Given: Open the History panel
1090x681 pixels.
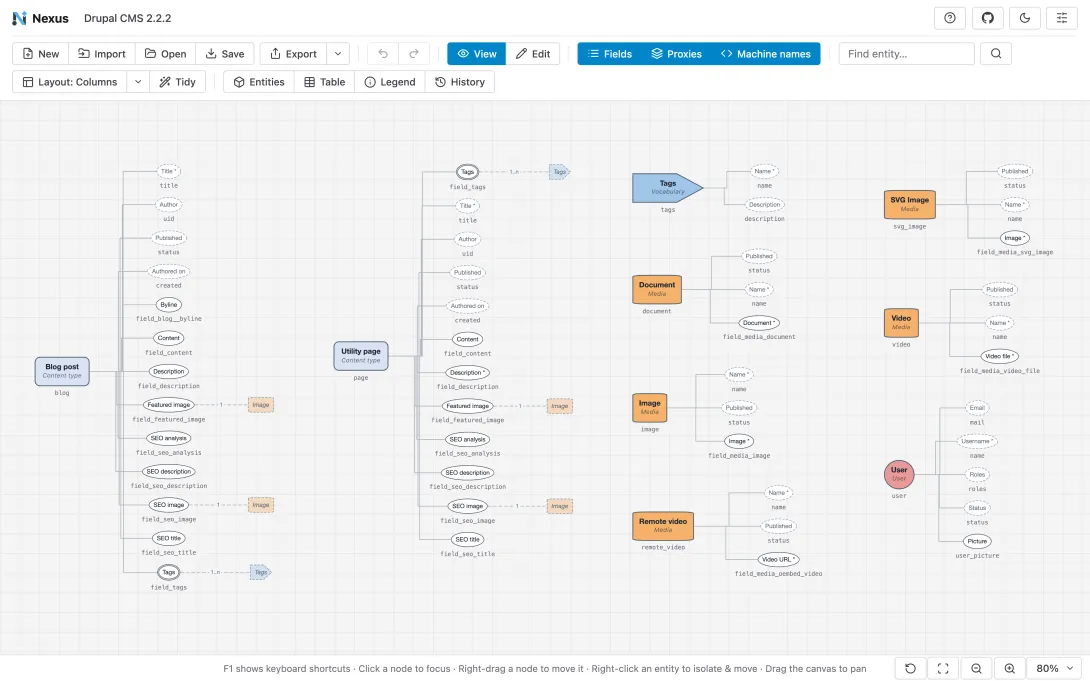Looking at the screenshot, I should pyautogui.click(x=459, y=82).
